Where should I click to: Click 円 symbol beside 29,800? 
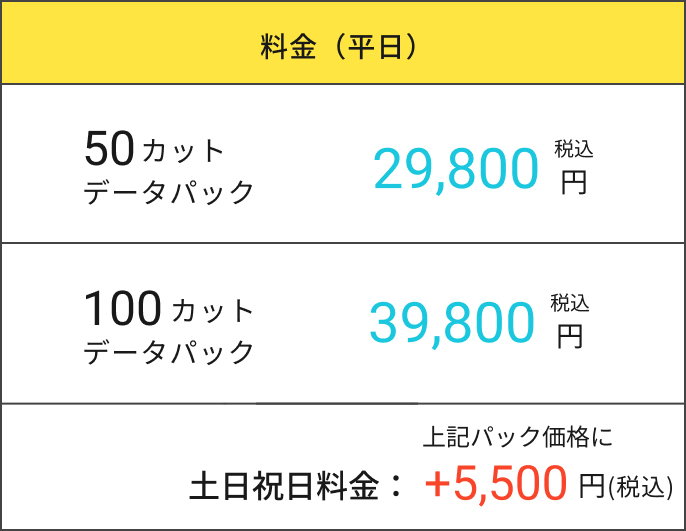pos(573,183)
